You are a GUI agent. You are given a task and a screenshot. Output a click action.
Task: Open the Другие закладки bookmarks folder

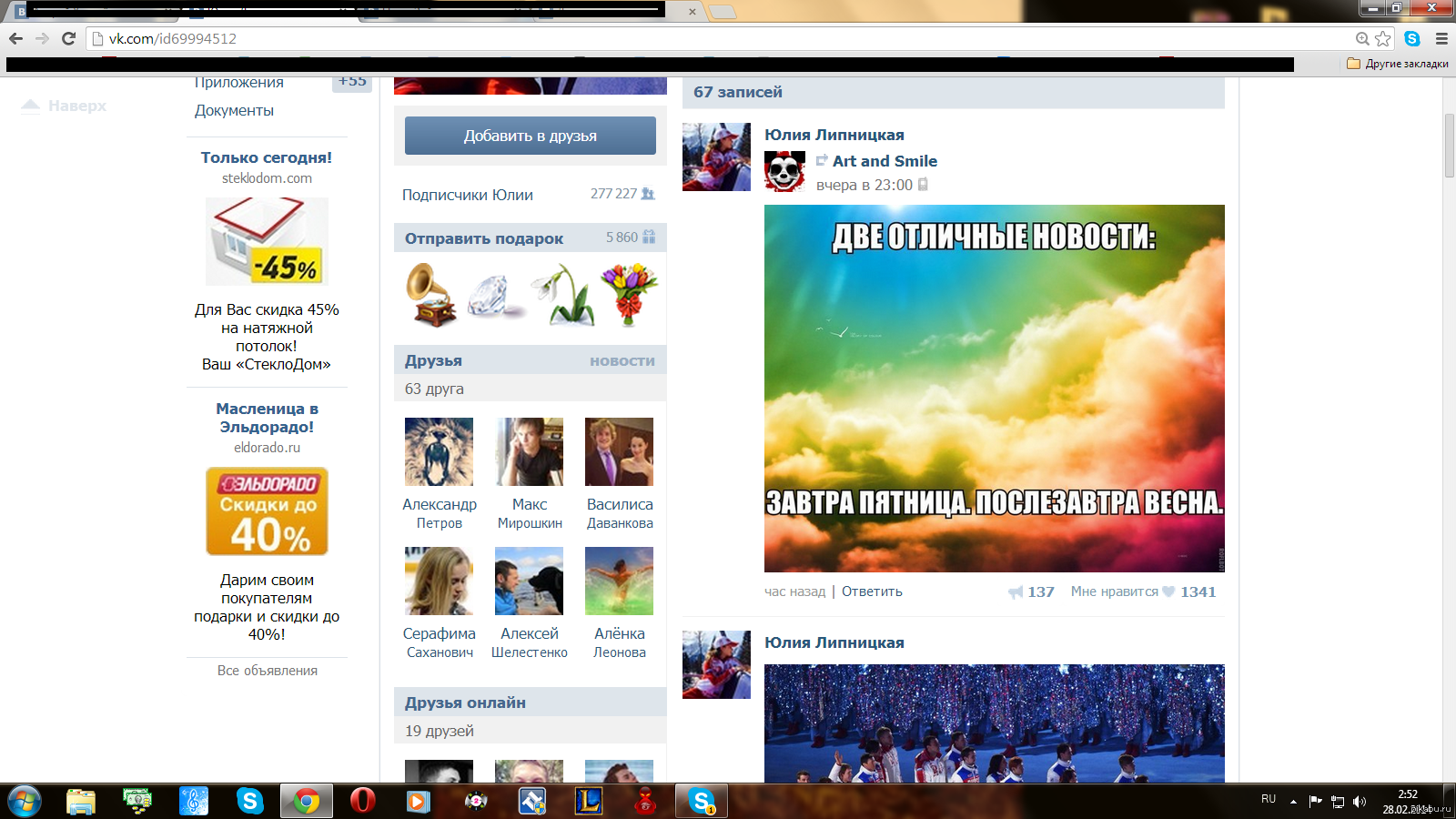point(1398,64)
